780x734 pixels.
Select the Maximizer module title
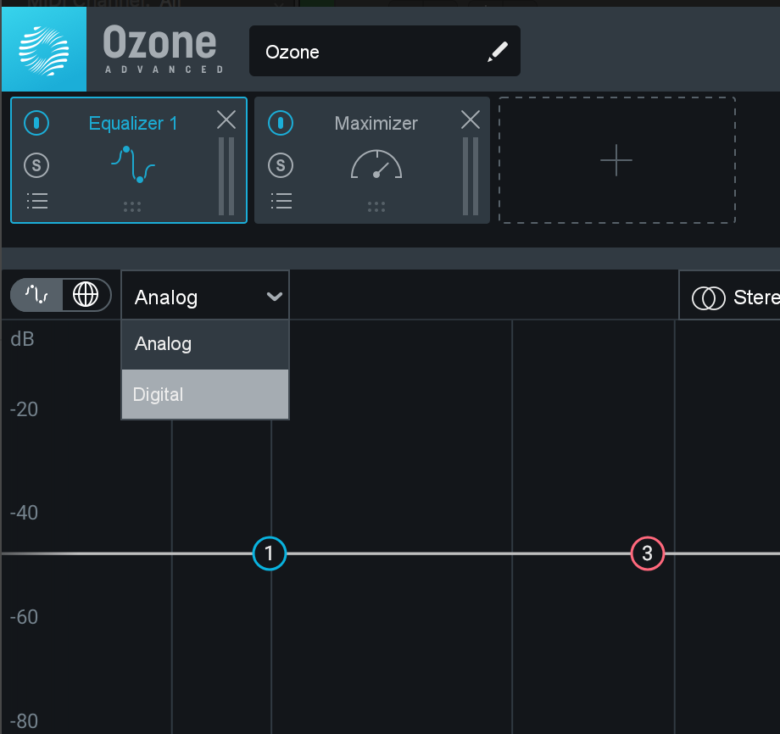(376, 123)
